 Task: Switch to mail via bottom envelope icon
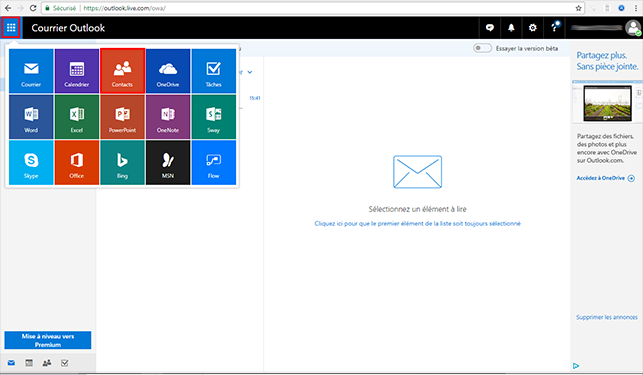tap(11, 363)
